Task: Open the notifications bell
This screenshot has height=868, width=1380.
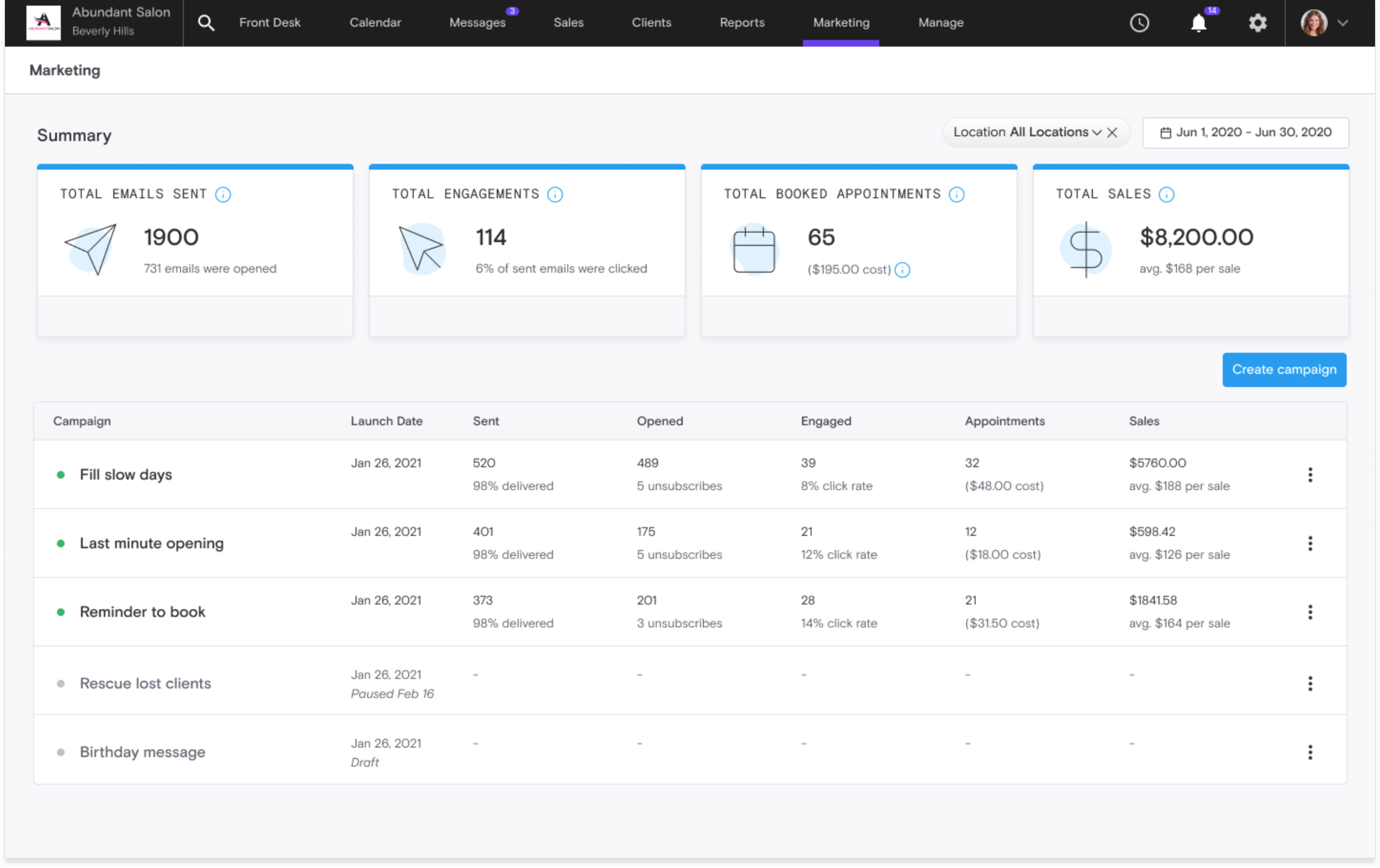Action: (x=1198, y=23)
